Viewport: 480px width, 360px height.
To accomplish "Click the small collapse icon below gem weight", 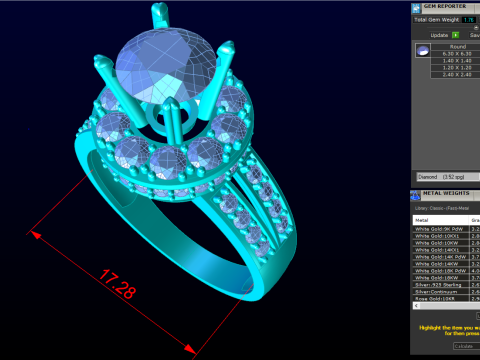I will (476, 27).
